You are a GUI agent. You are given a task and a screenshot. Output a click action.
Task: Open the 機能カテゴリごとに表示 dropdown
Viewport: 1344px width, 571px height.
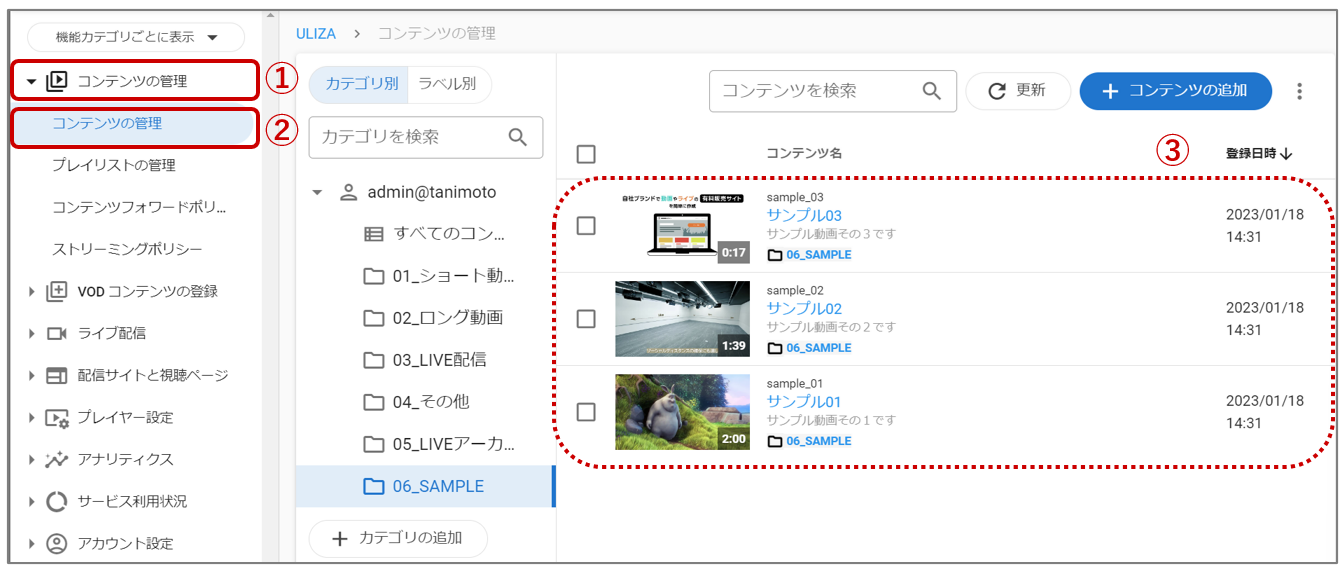coord(136,37)
